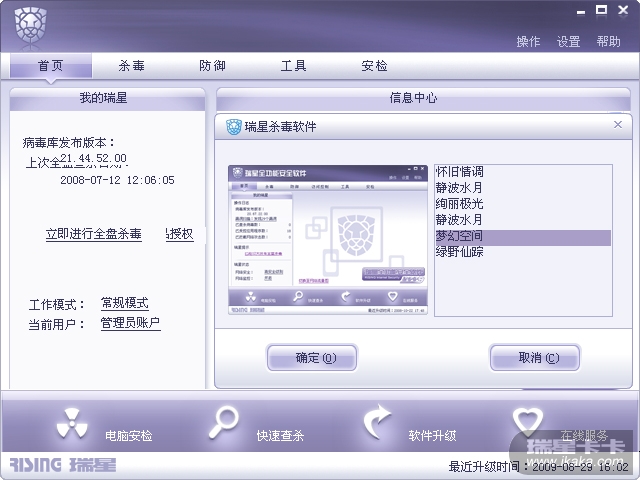The width and height of the screenshot is (640, 480).
Task: Click 常规模式 work mode link
Action: pyautogui.click(x=124, y=303)
